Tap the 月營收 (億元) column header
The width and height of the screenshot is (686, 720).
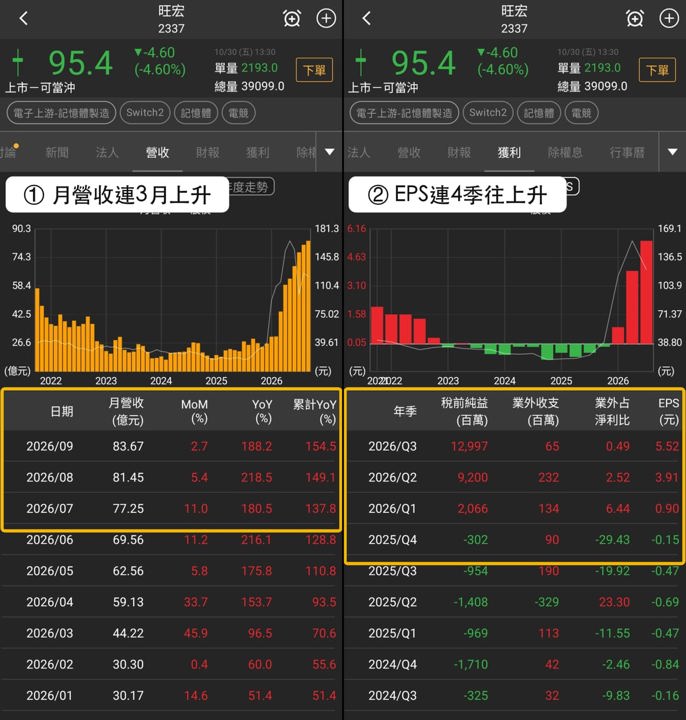coord(126,411)
